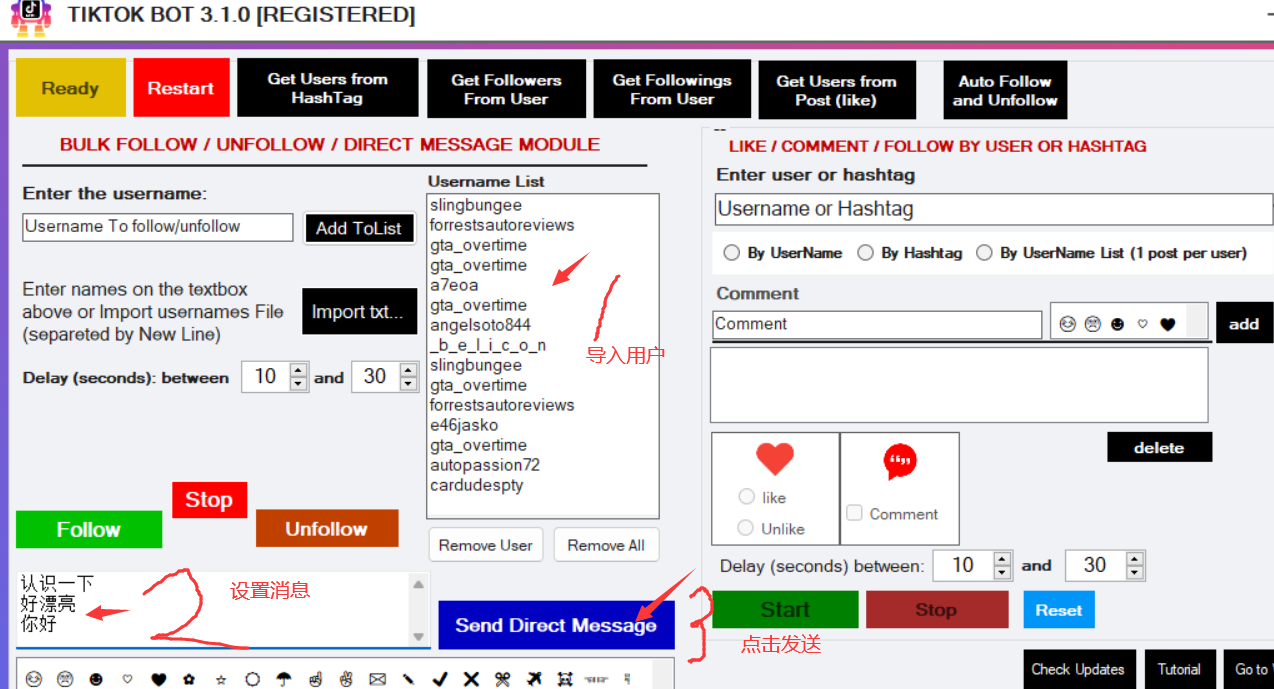Click the peace hand emoji
1274x689 pixels.
346,679
